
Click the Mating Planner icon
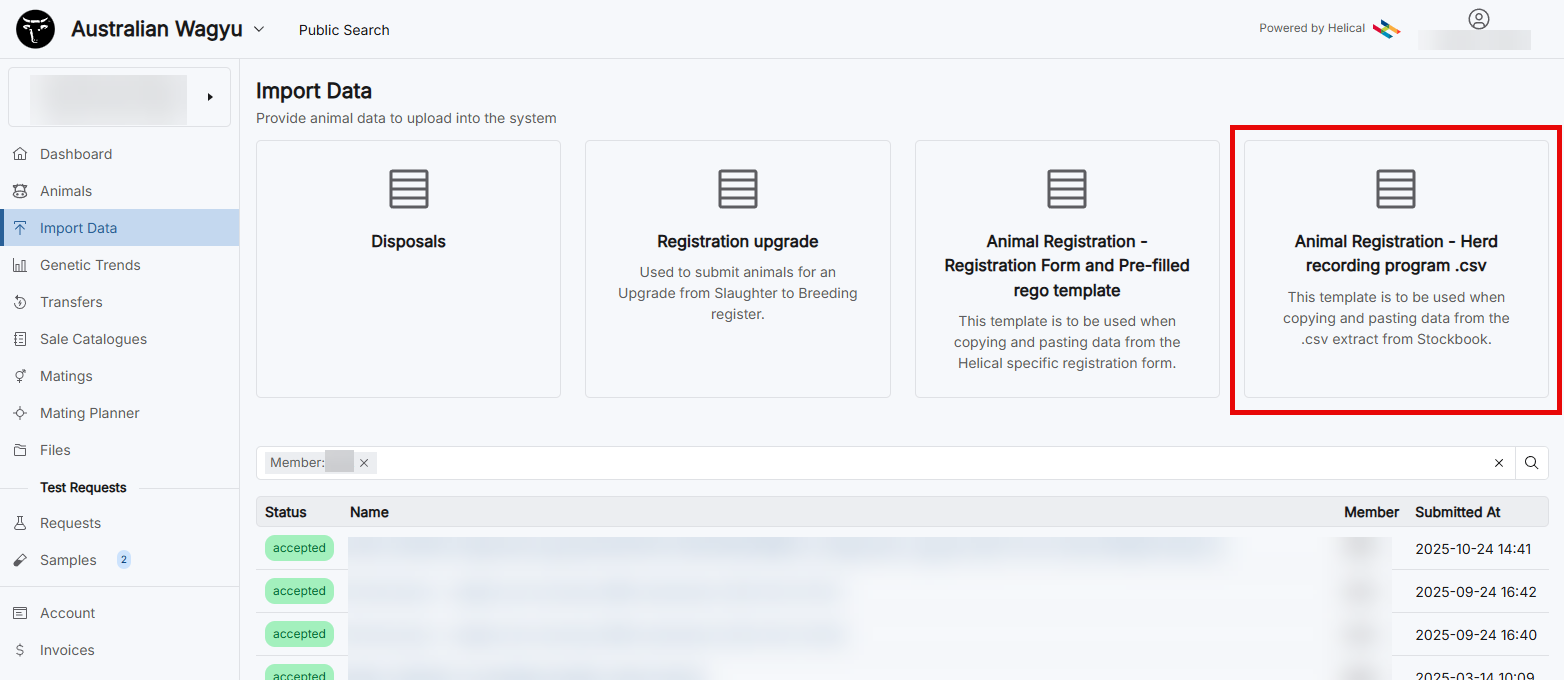[20, 413]
